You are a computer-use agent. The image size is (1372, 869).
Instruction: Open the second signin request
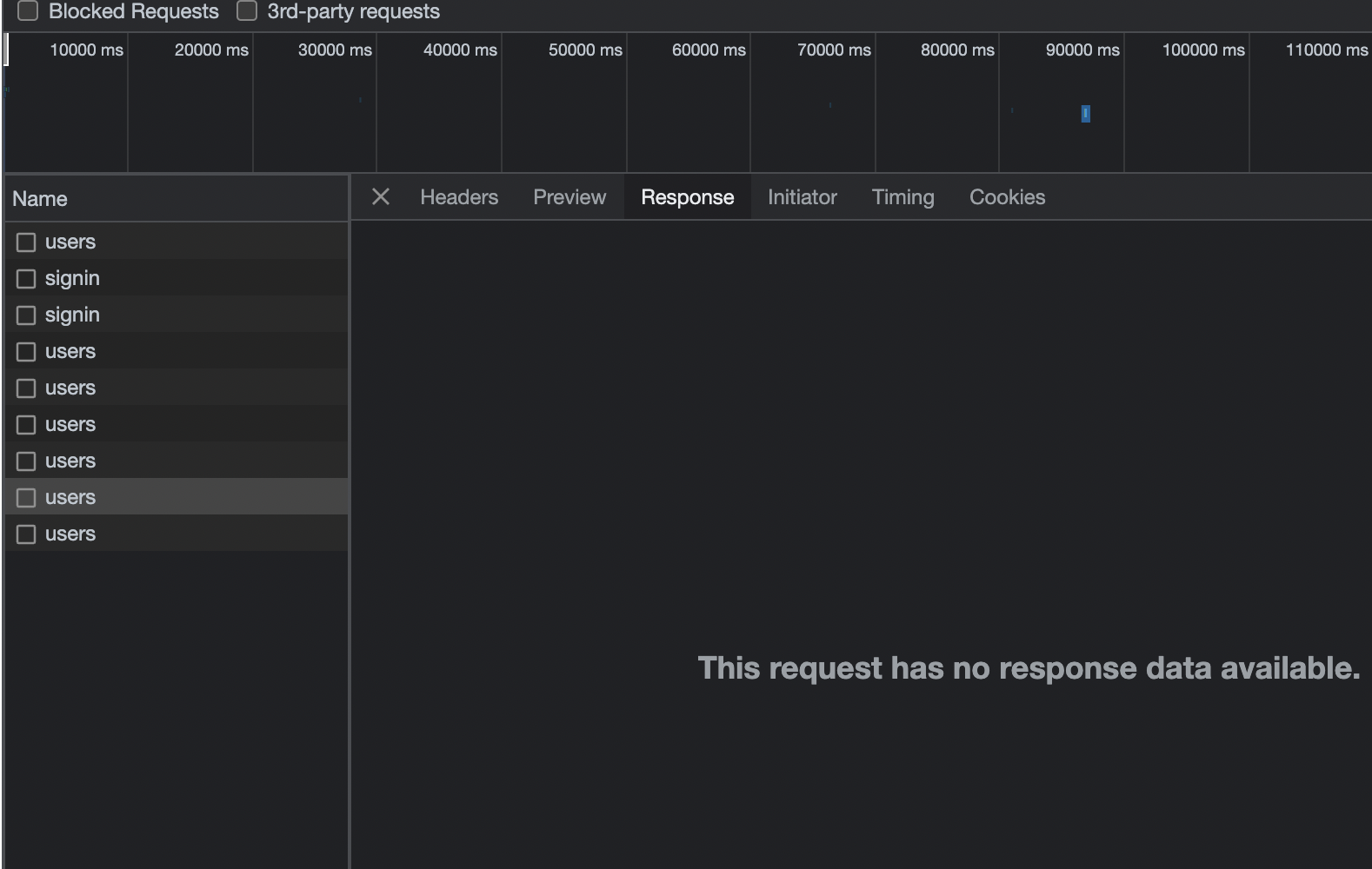(x=176, y=315)
